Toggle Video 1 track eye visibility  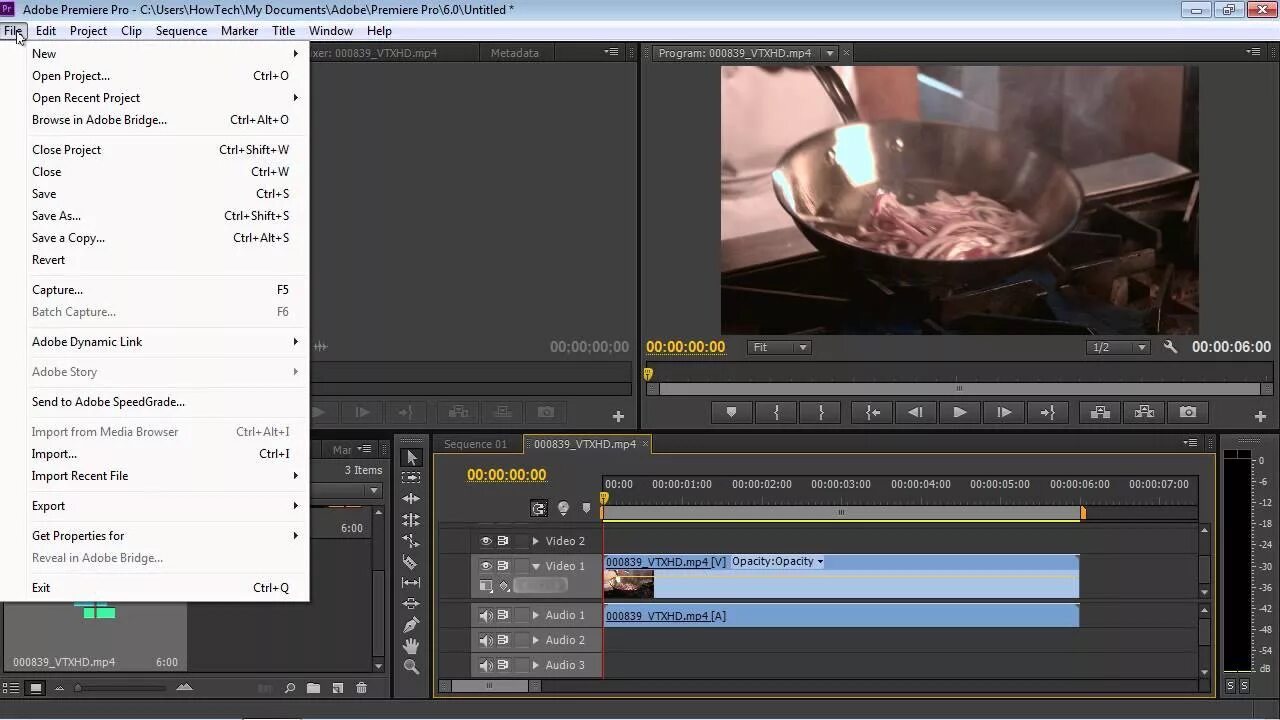pyautogui.click(x=486, y=566)
